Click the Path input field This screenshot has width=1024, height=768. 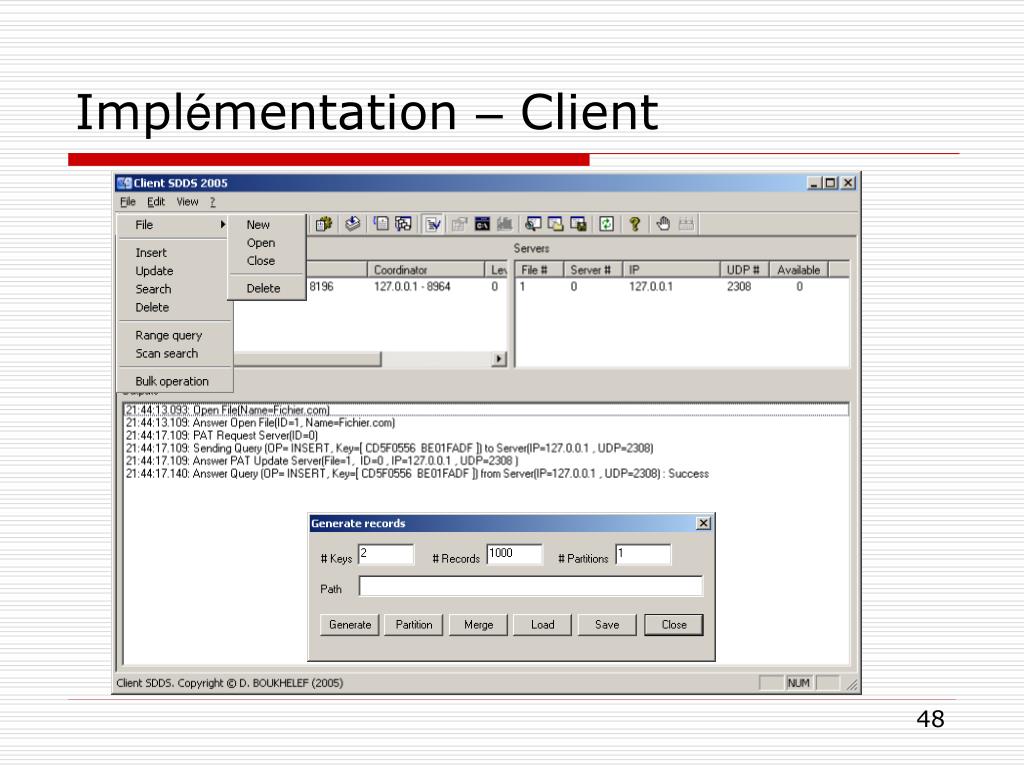531,586
